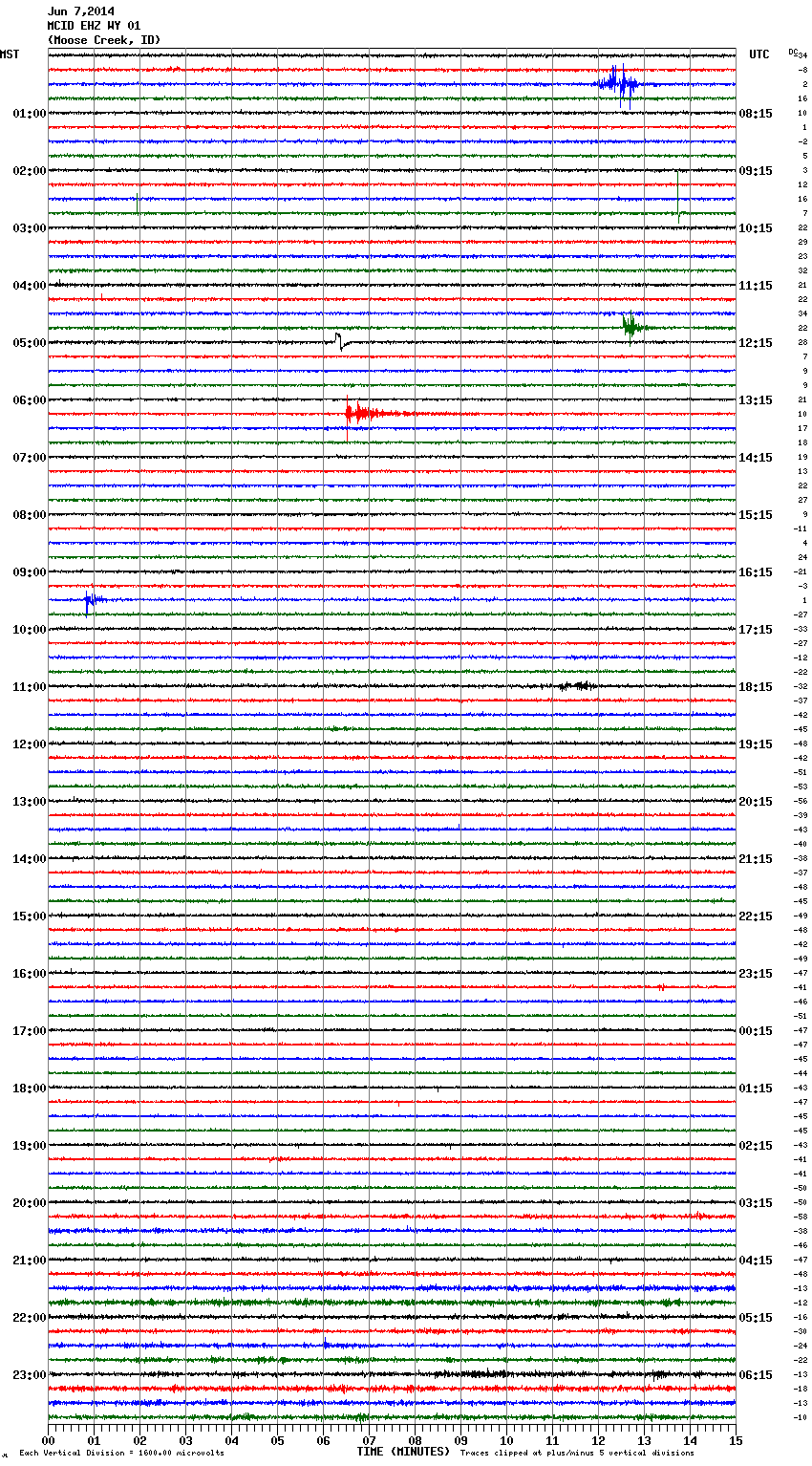This screenshot has height=1466, width=812.
Task: Click the 23:15 UTC time label
Action: [x=756, y=974]
